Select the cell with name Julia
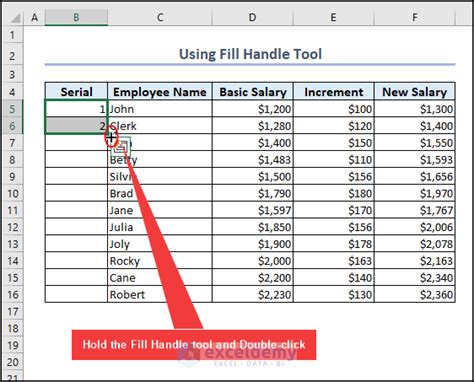This screenshot has height=382, width=474. 160,227
